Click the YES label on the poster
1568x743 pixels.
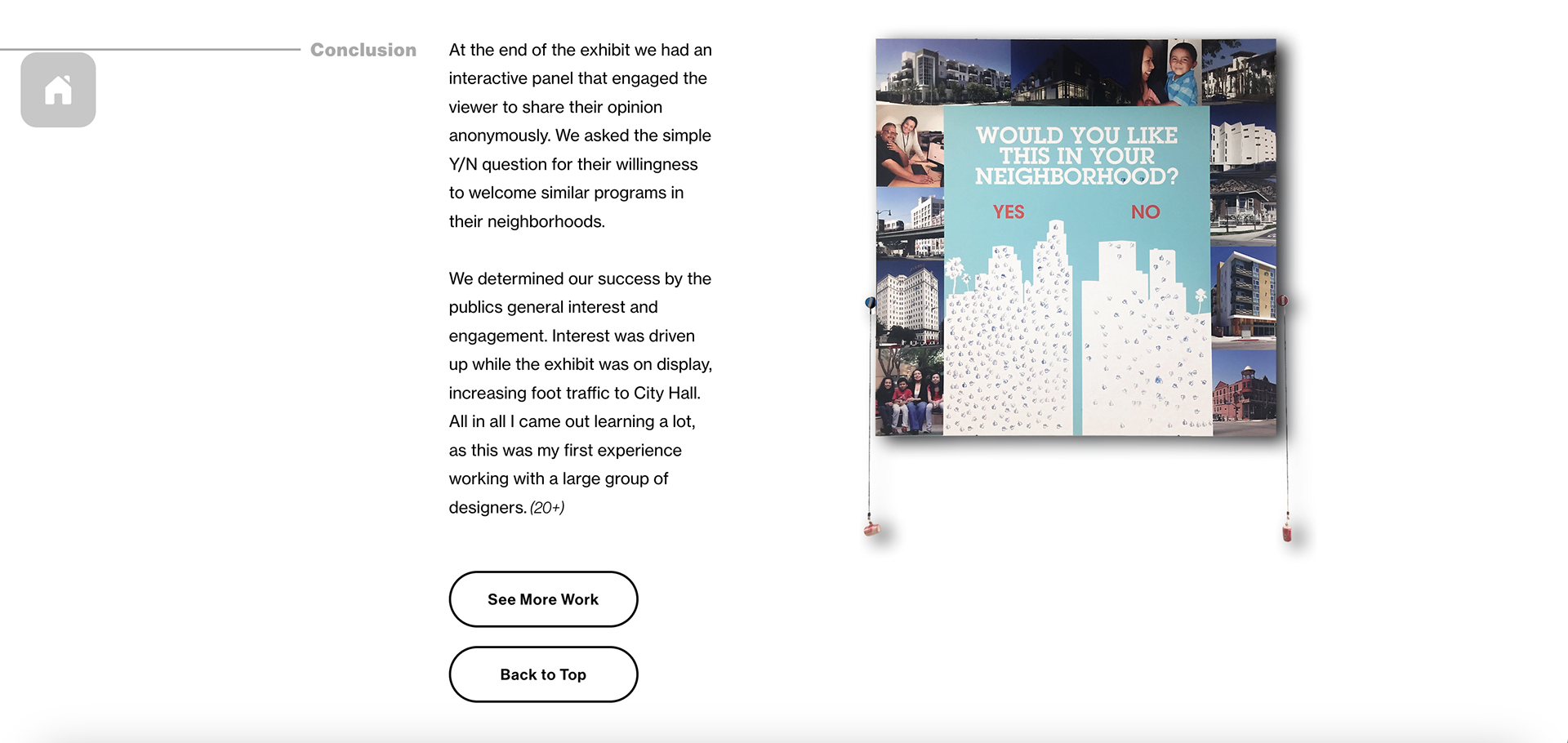tap(1009, 212)
